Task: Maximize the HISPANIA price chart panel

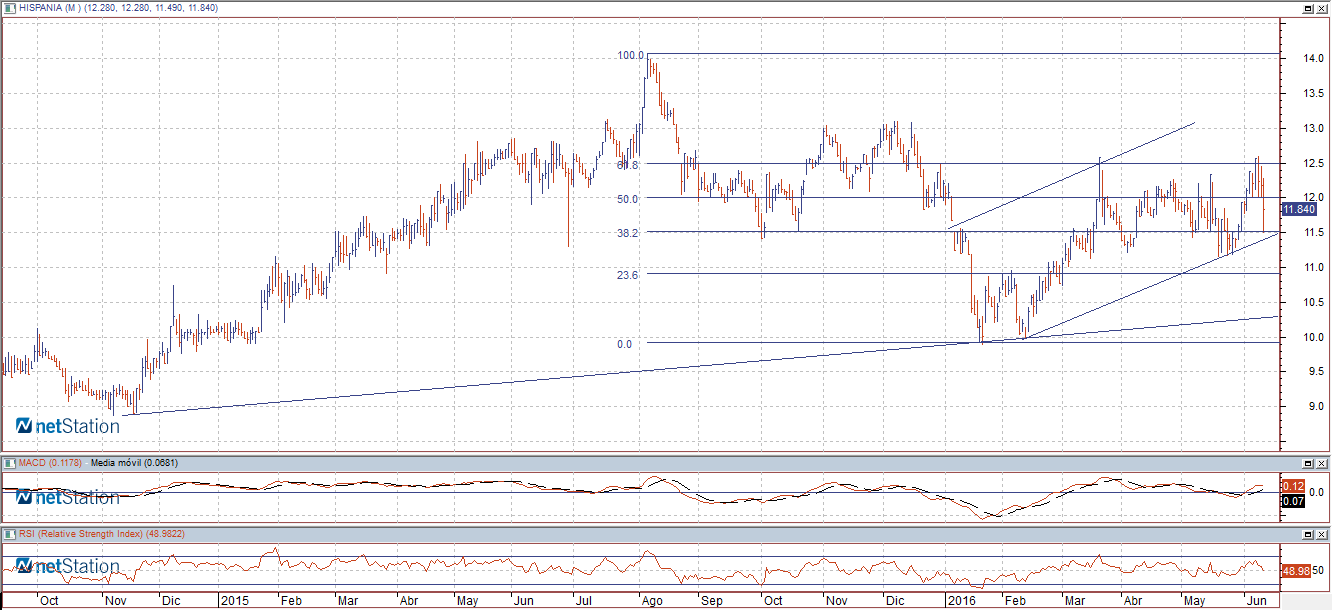Action: pyautogui.click(x=1307, y=8)
